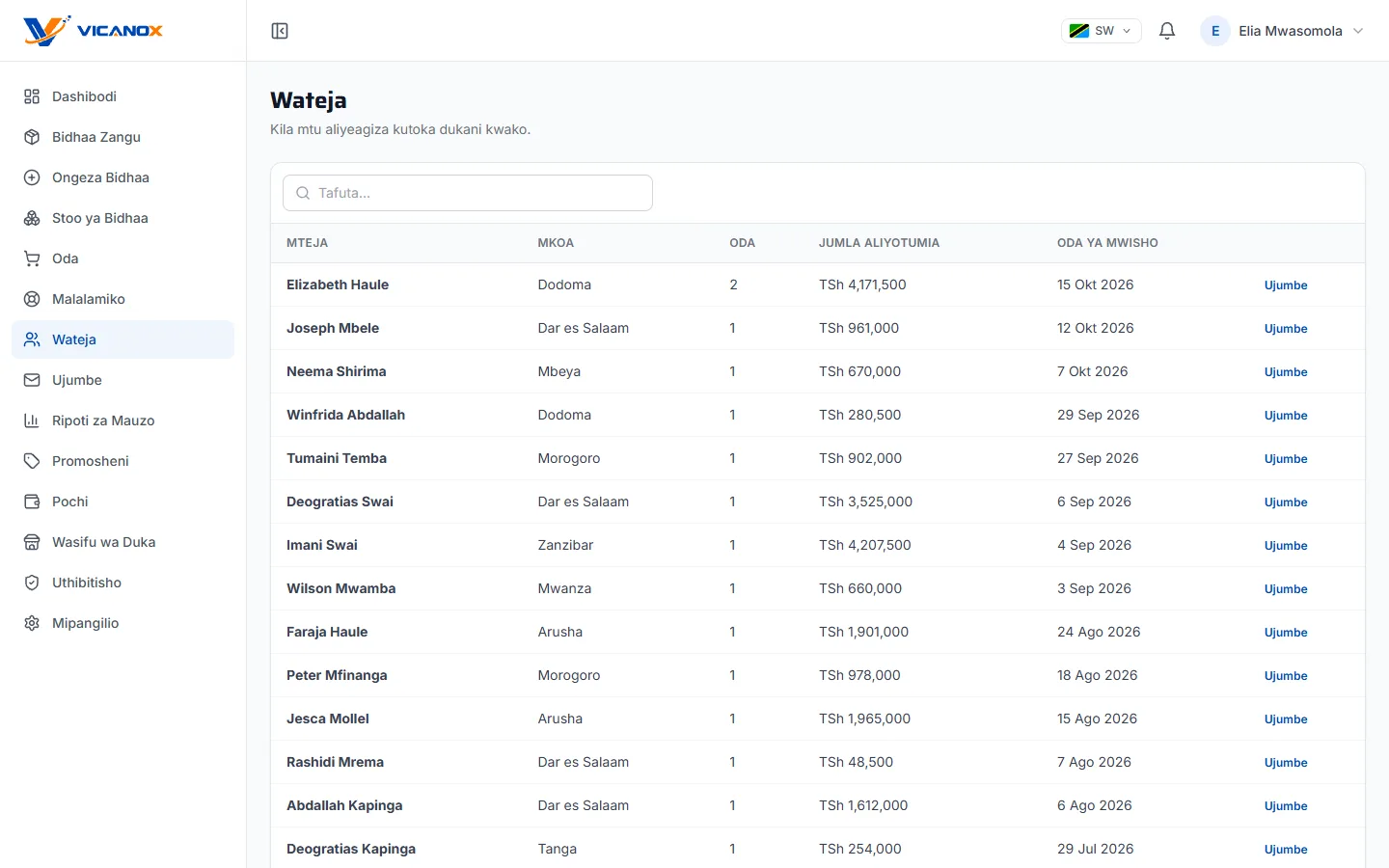Open the SW language dropdown
The image size is (1389, 868).
coord(1101,31)
